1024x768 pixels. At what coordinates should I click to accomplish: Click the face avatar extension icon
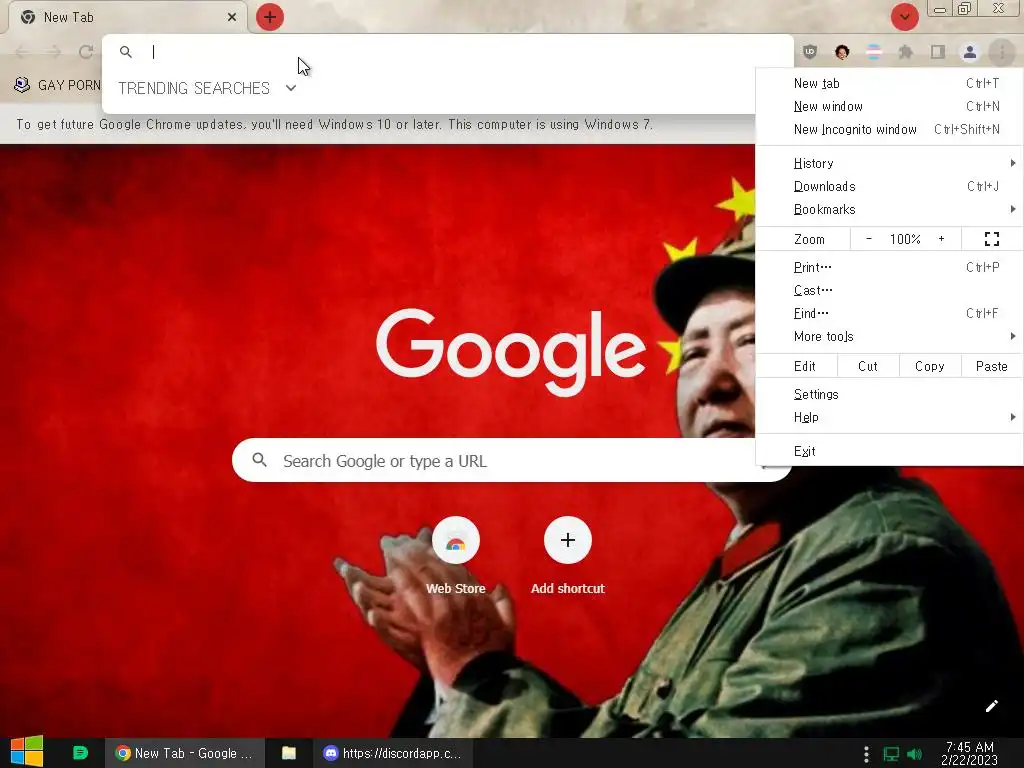(x=842, y=52)
